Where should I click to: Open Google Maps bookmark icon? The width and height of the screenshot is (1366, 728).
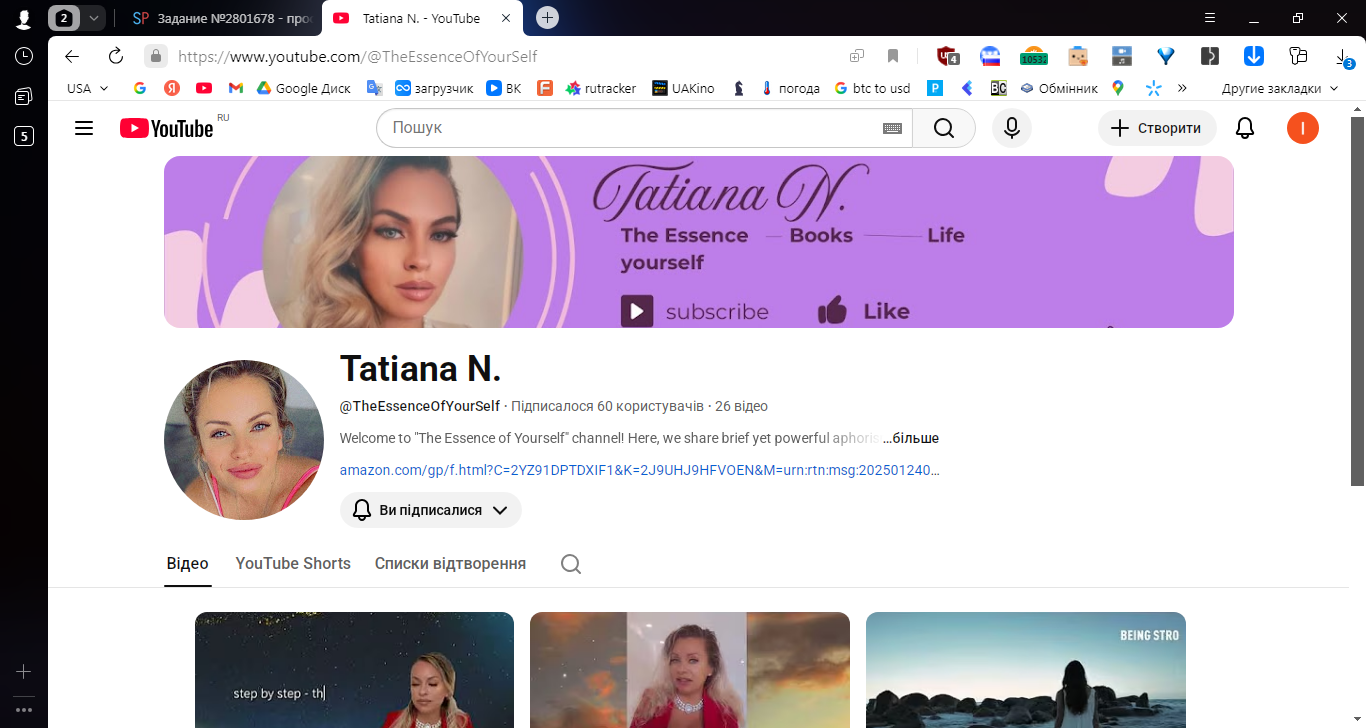(x=1118, y=88)
